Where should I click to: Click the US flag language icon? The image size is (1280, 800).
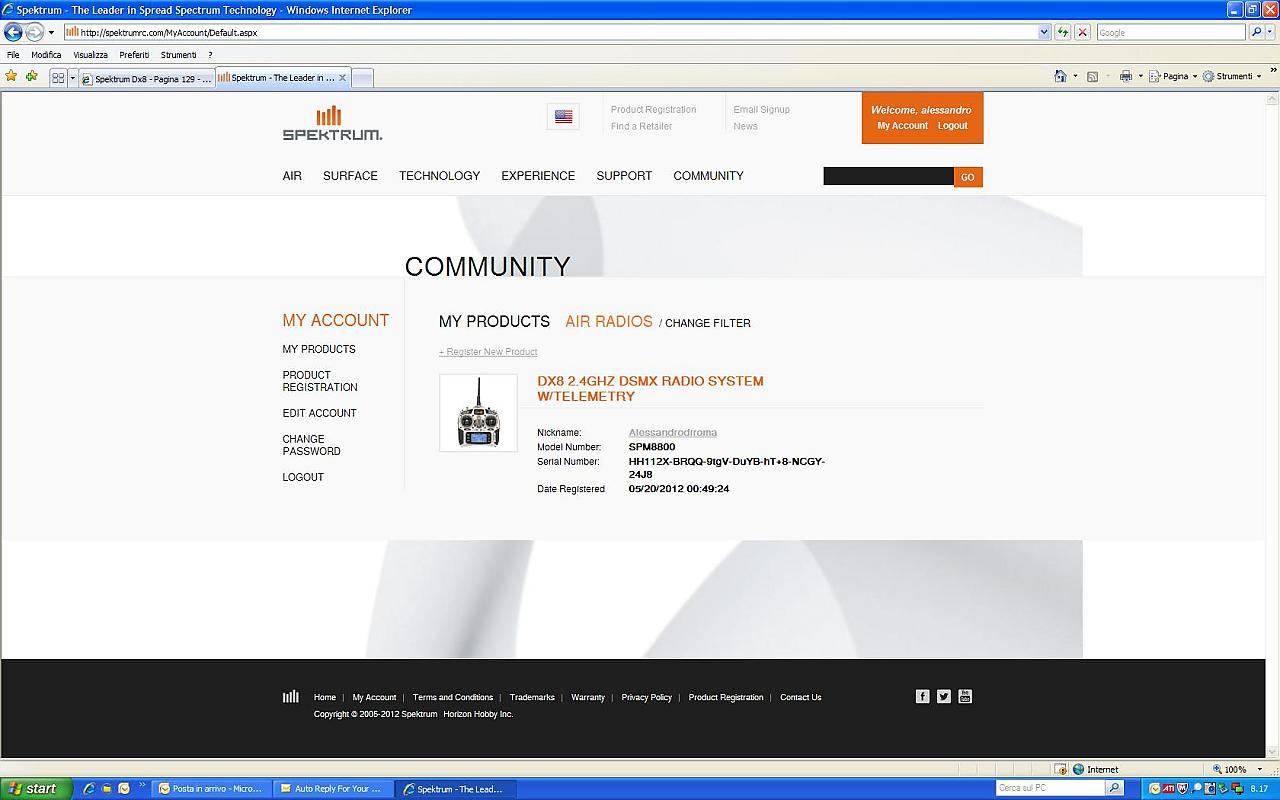pyautogui.click(x=563, y=117)
